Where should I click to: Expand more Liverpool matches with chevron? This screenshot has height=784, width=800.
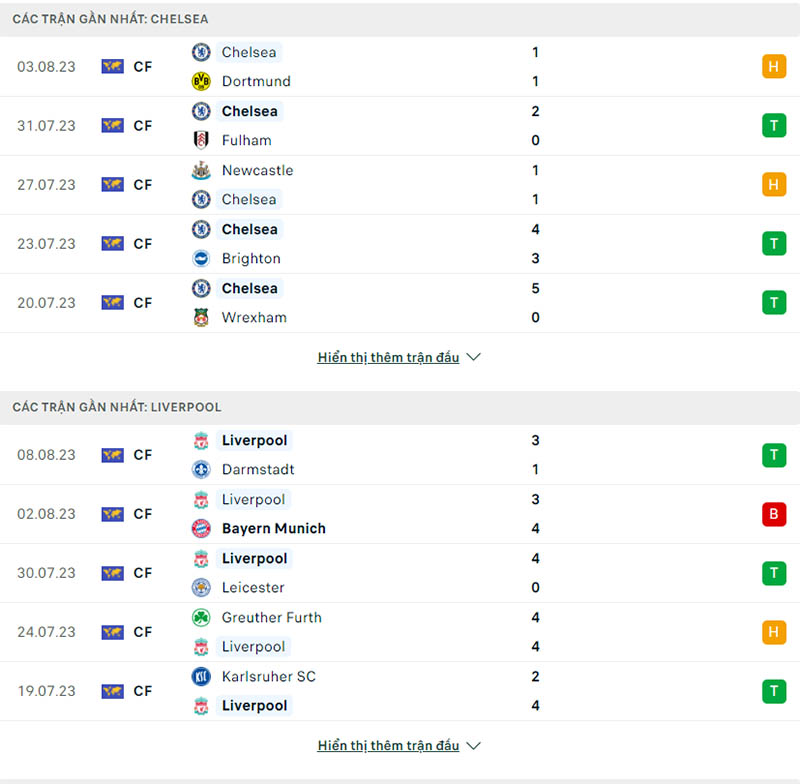click(x=474, y=745)
